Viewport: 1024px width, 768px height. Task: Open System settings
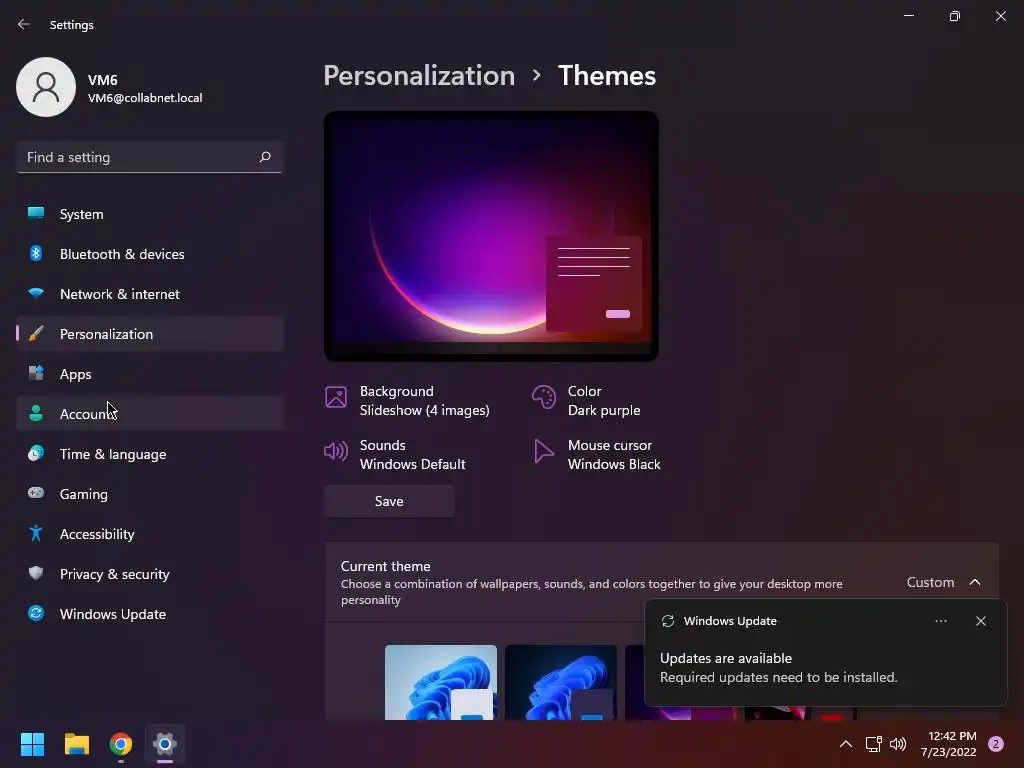pyautogui.click(x=150, y=214)
